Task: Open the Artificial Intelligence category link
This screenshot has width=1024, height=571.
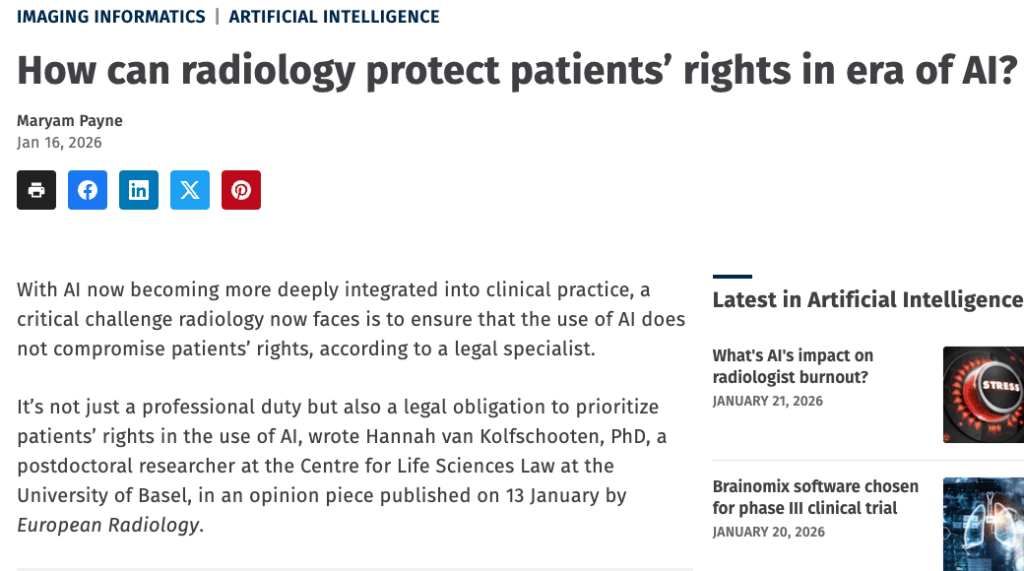Action: click(x=334, y=17)
